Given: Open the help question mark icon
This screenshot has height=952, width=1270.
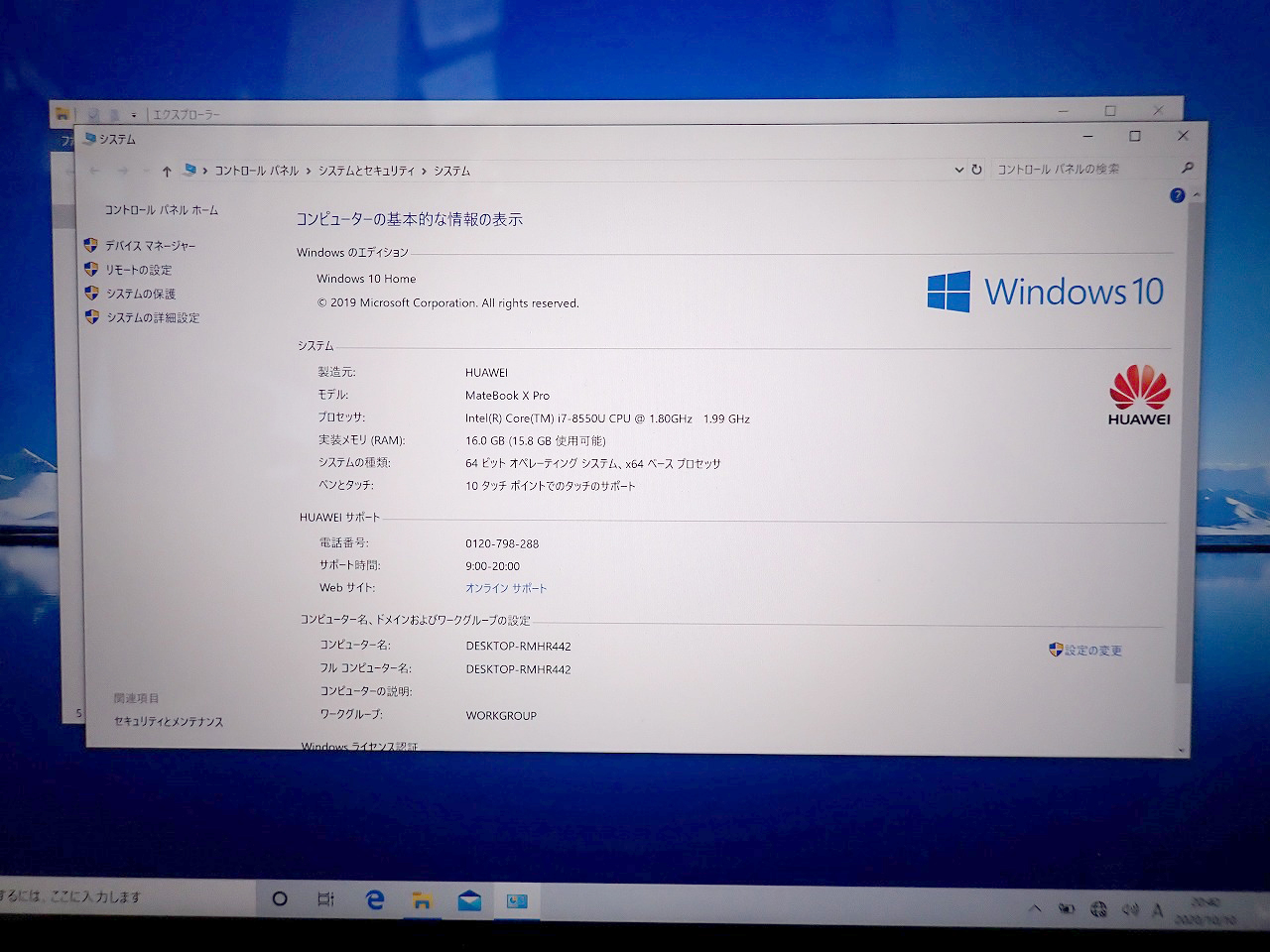Looking at the screenshot, I should tap(1177, 195).
